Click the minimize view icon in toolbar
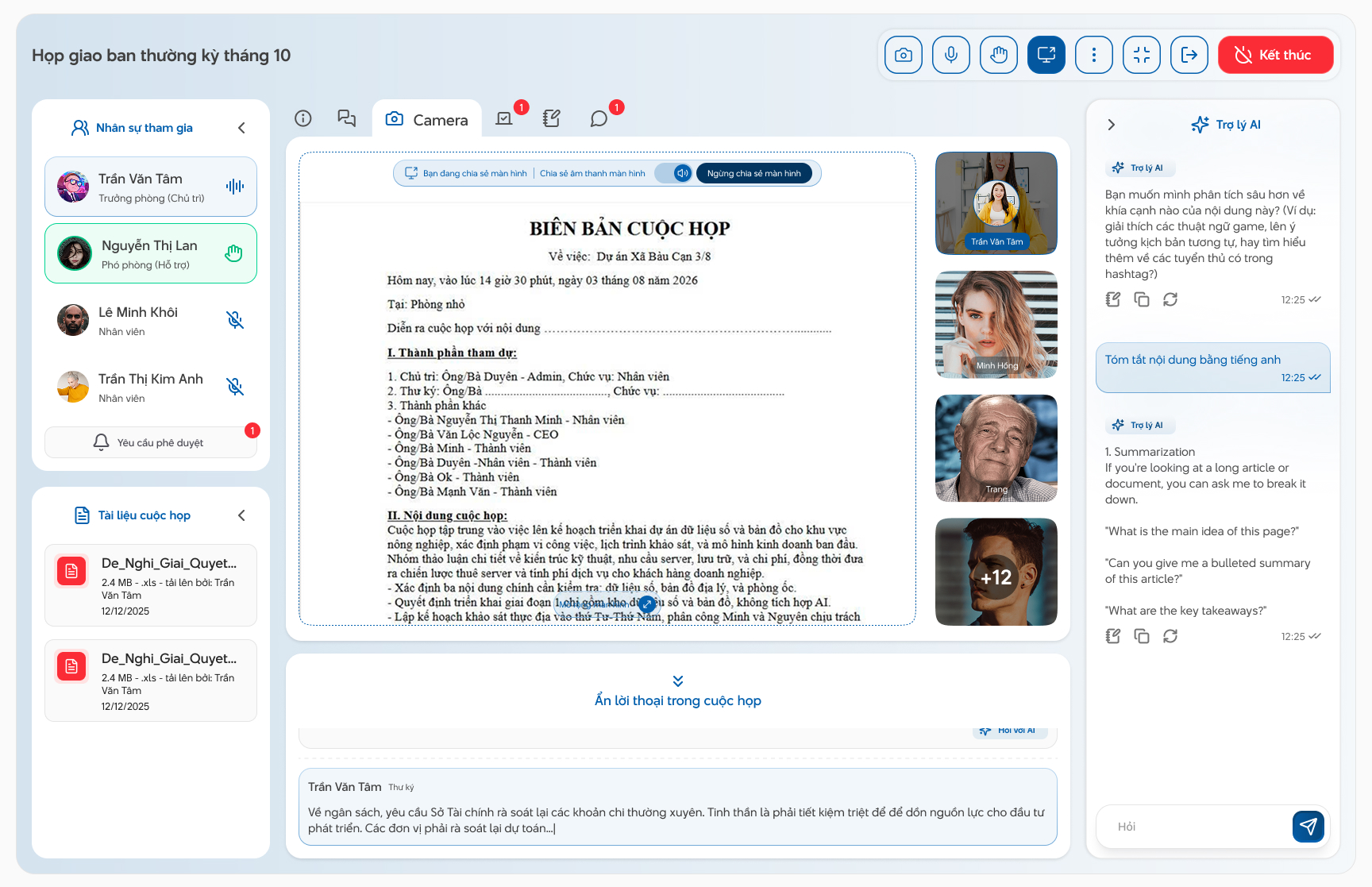This screenshot has width=1372, height=887. [1141, 55]
